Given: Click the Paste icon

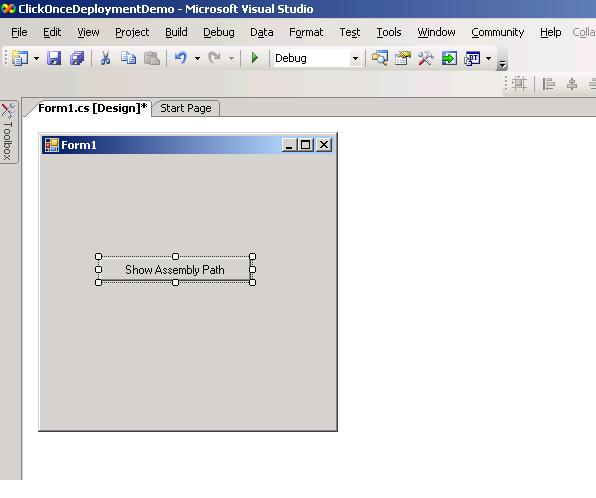Looking at the screenshot, I should (x=152, y=59).
